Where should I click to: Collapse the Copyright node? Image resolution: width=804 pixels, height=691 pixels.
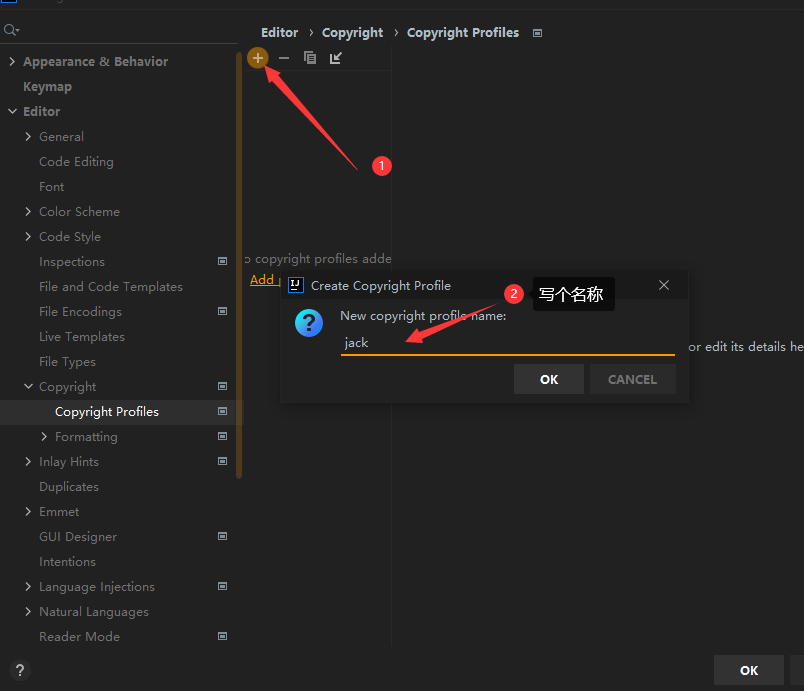point(28,386)
